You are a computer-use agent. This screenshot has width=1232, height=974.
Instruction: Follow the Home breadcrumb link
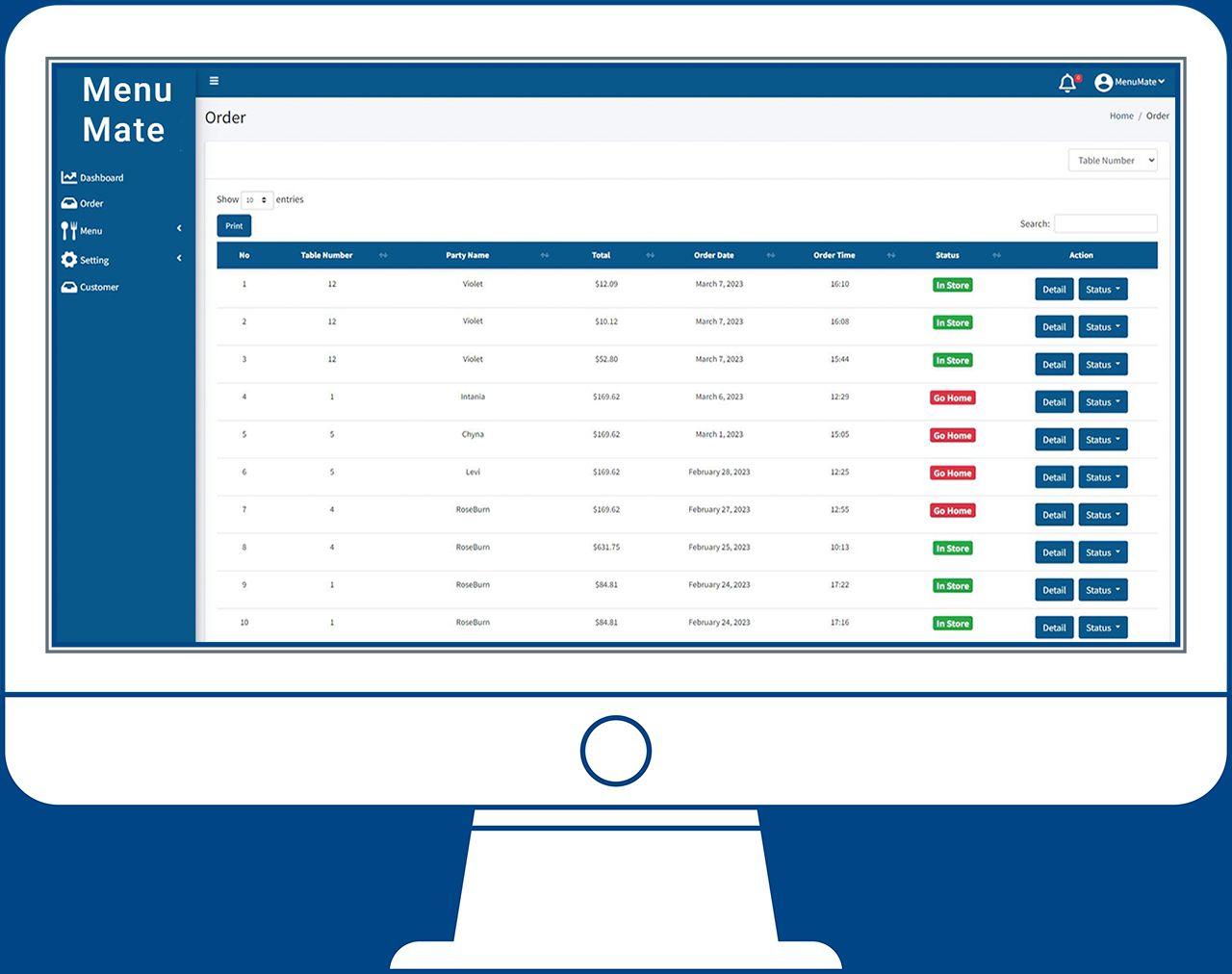click(x=1121, y=115)
